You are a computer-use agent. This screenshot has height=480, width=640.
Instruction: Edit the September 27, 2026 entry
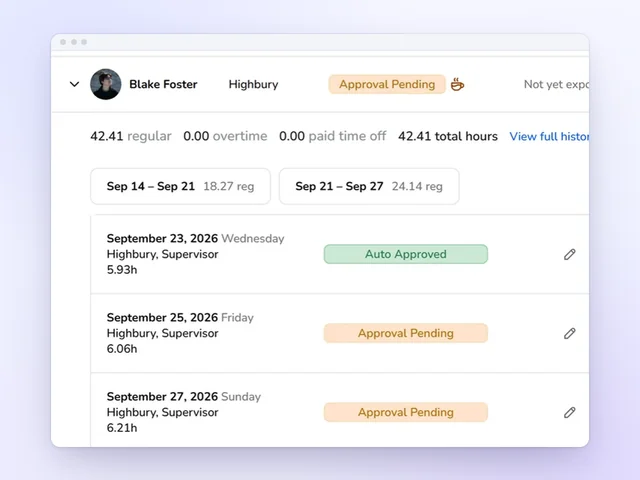(570, 413)
